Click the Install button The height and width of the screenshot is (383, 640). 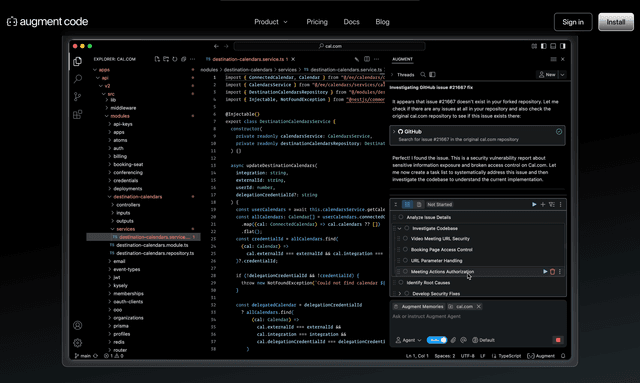(616, 22)
